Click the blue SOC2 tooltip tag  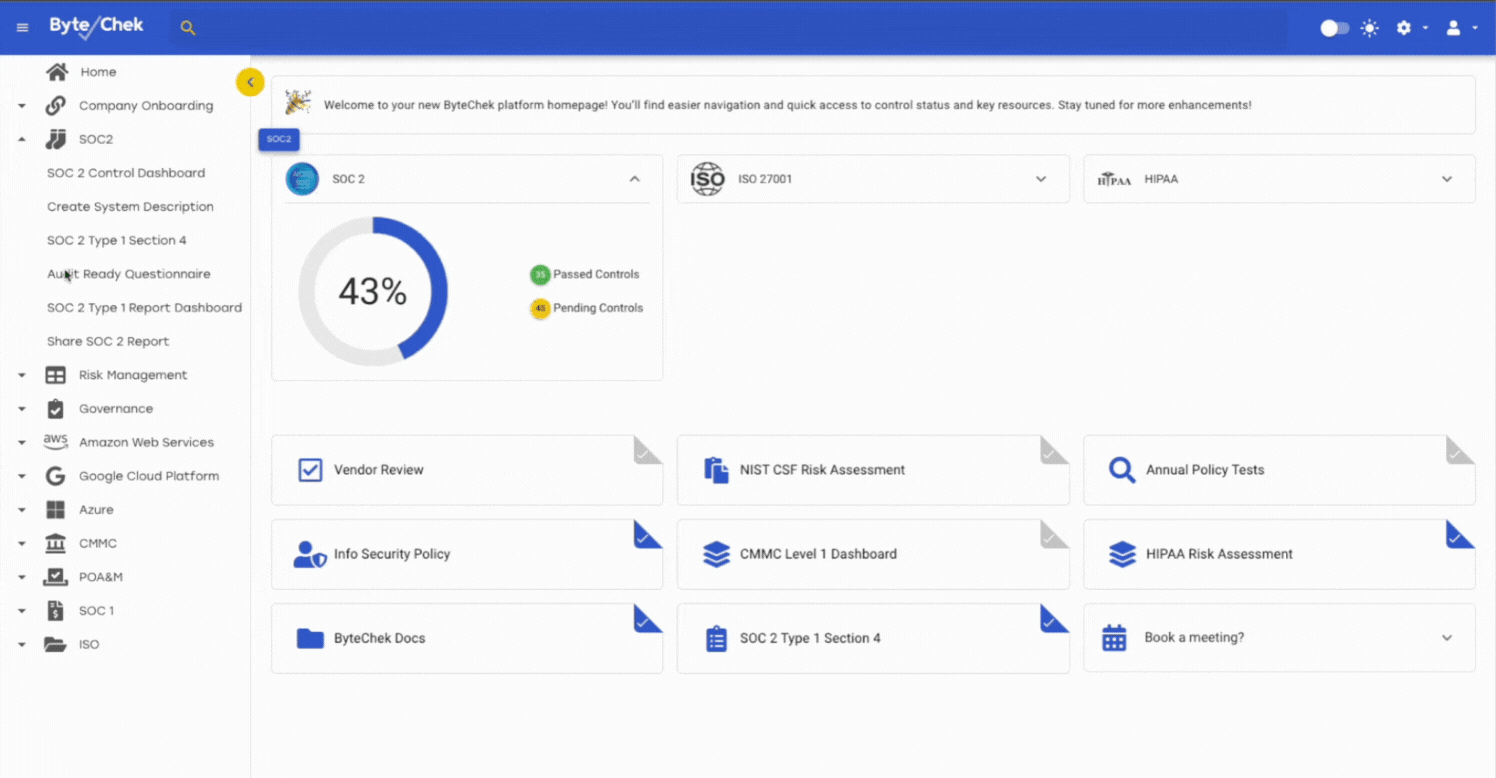[279, 140]
